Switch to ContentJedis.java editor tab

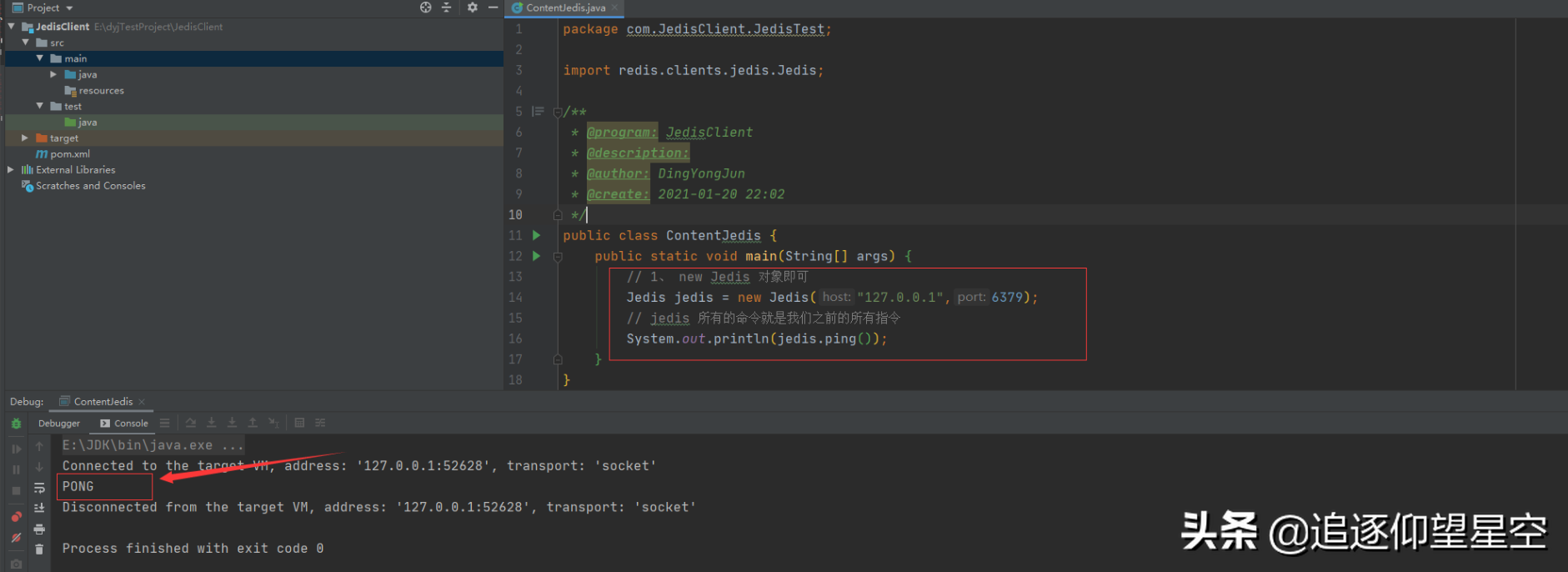click(x=565, y=8)
